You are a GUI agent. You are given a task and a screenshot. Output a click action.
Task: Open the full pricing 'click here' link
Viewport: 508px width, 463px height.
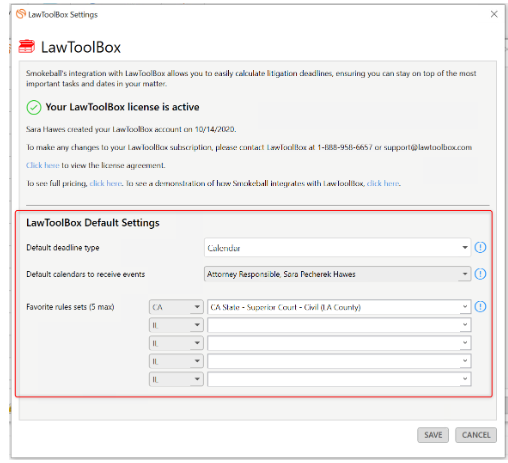106,183
